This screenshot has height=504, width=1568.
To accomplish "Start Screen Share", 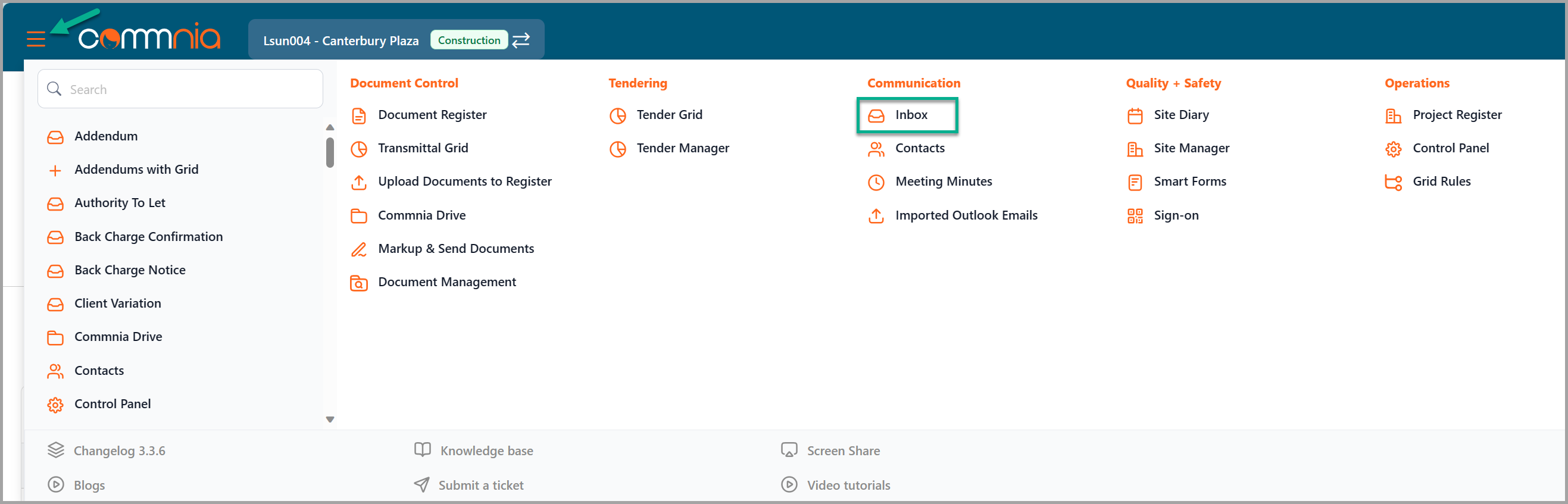I will click(843, 451).
